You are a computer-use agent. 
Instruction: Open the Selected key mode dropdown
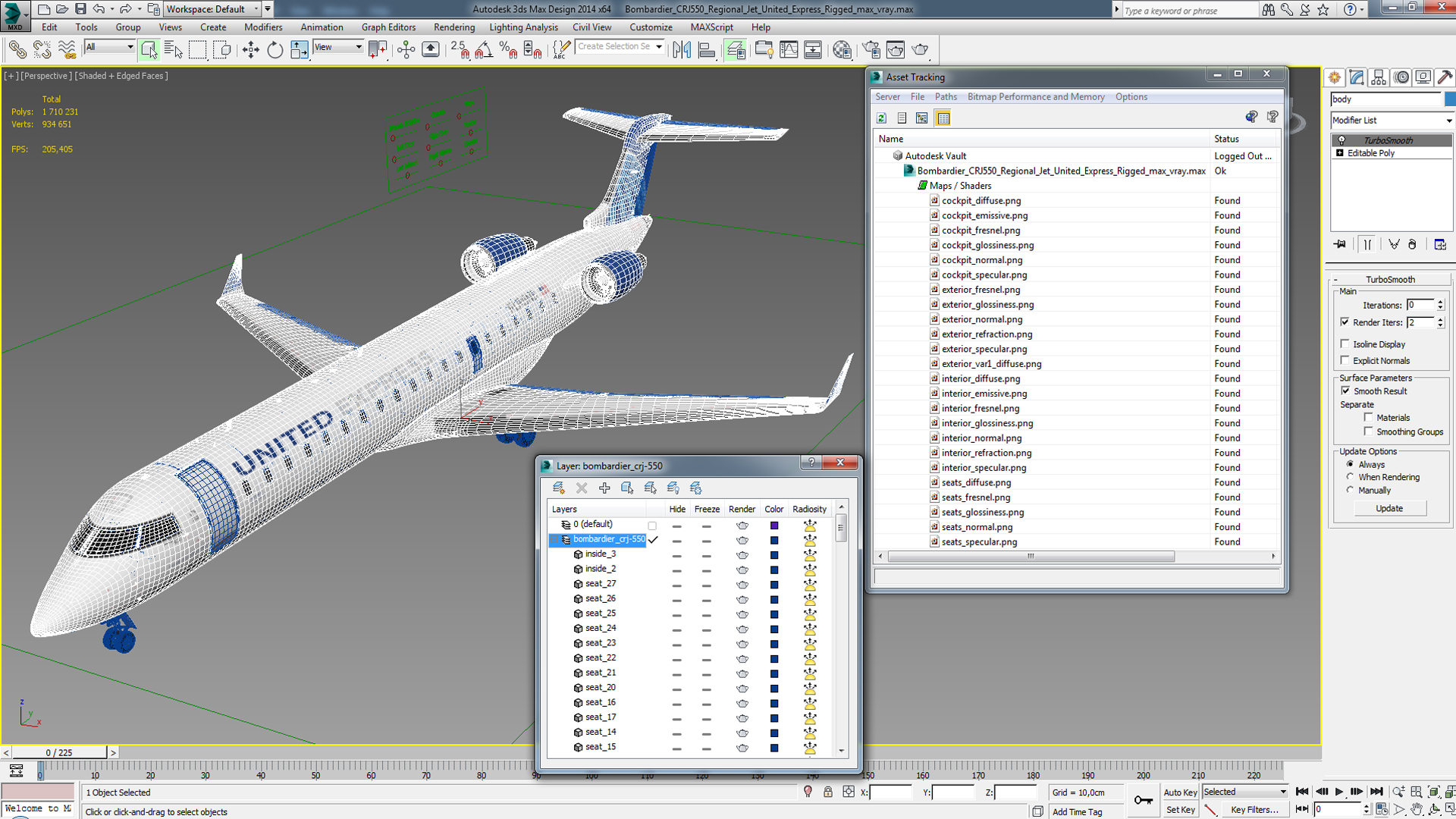(x=1245, y=792)
